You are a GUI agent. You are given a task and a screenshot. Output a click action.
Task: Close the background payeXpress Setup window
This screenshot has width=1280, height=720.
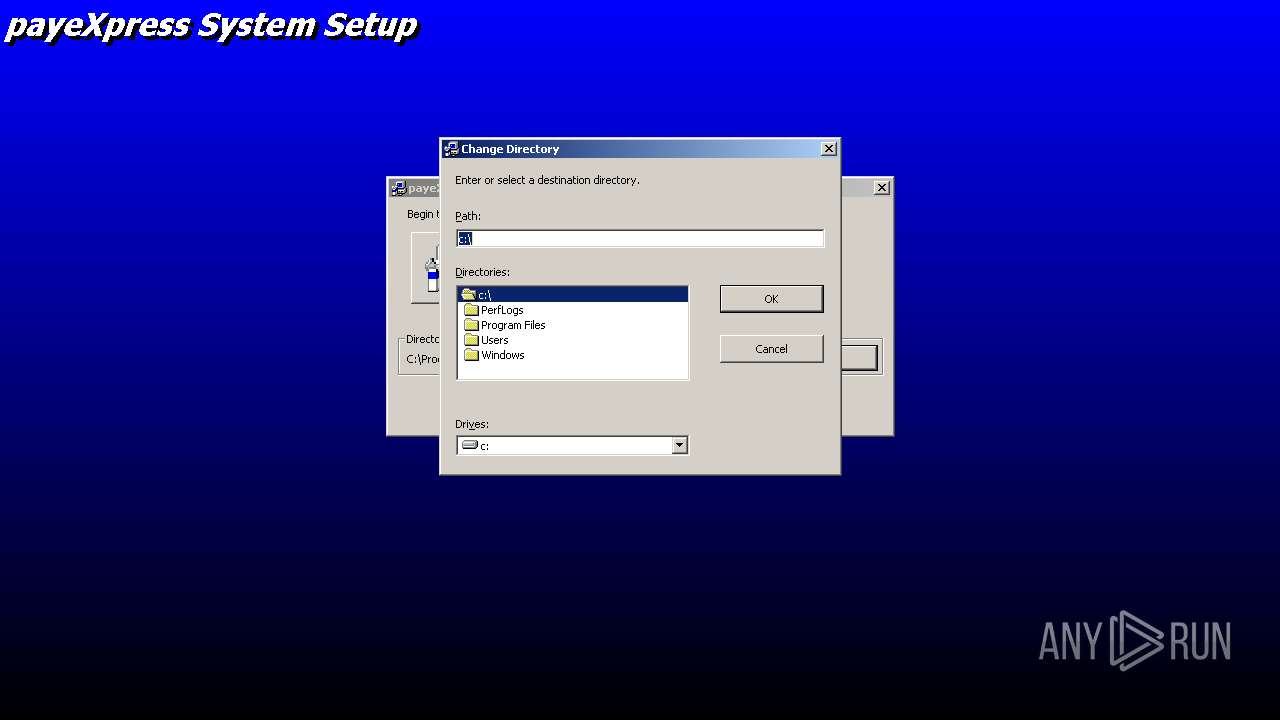pos(881,188)
